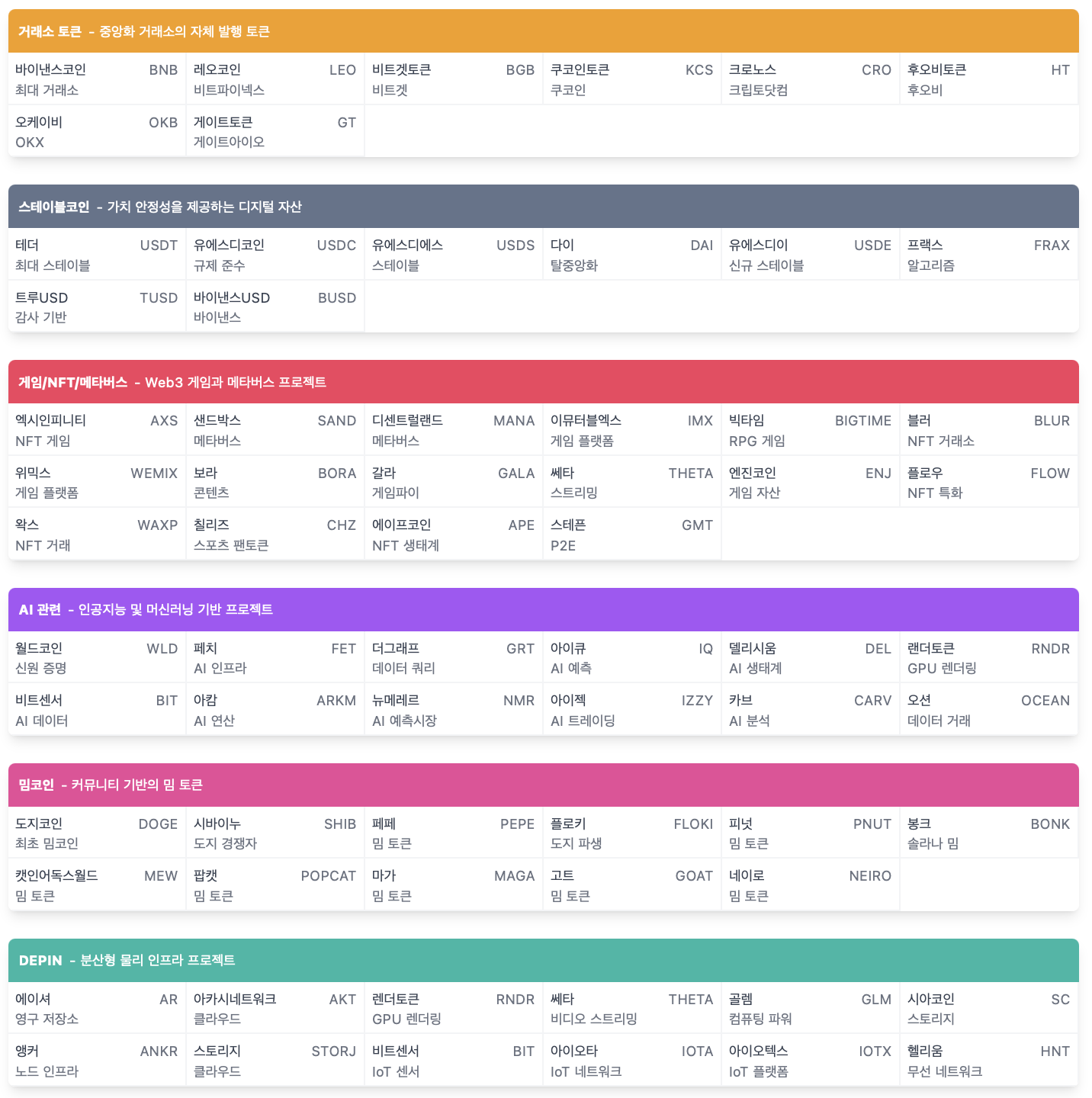Select the 팝캣 POPCAT meme token
The image size is (1092, 1098).
click(x=275, y=885)
